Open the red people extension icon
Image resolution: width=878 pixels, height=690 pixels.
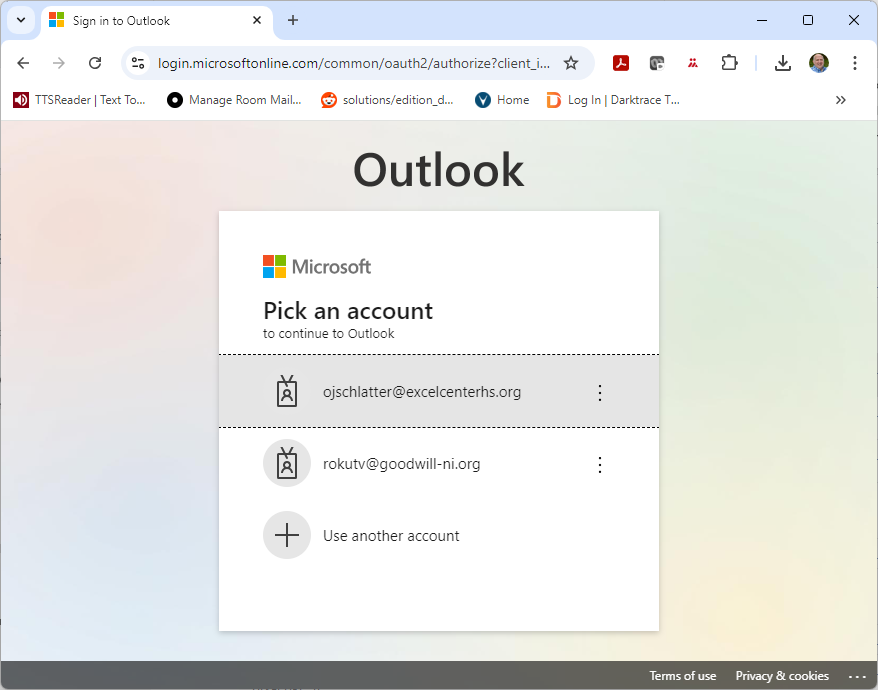coord(693,63)
